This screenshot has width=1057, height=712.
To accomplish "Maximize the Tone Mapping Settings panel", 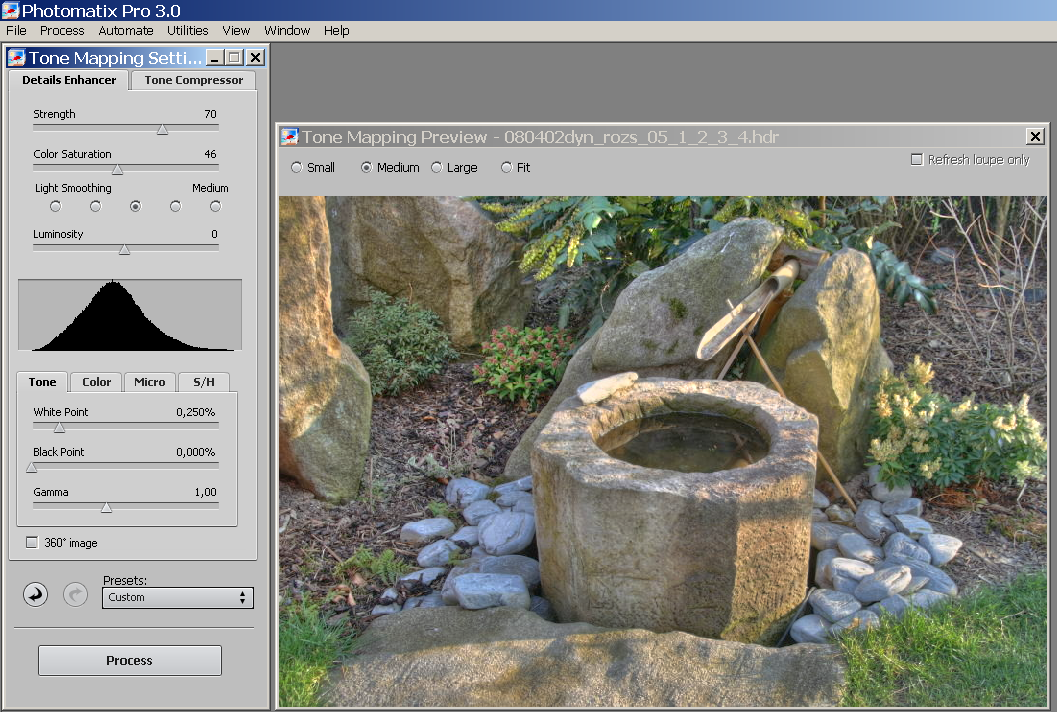I will pos(234,58).
